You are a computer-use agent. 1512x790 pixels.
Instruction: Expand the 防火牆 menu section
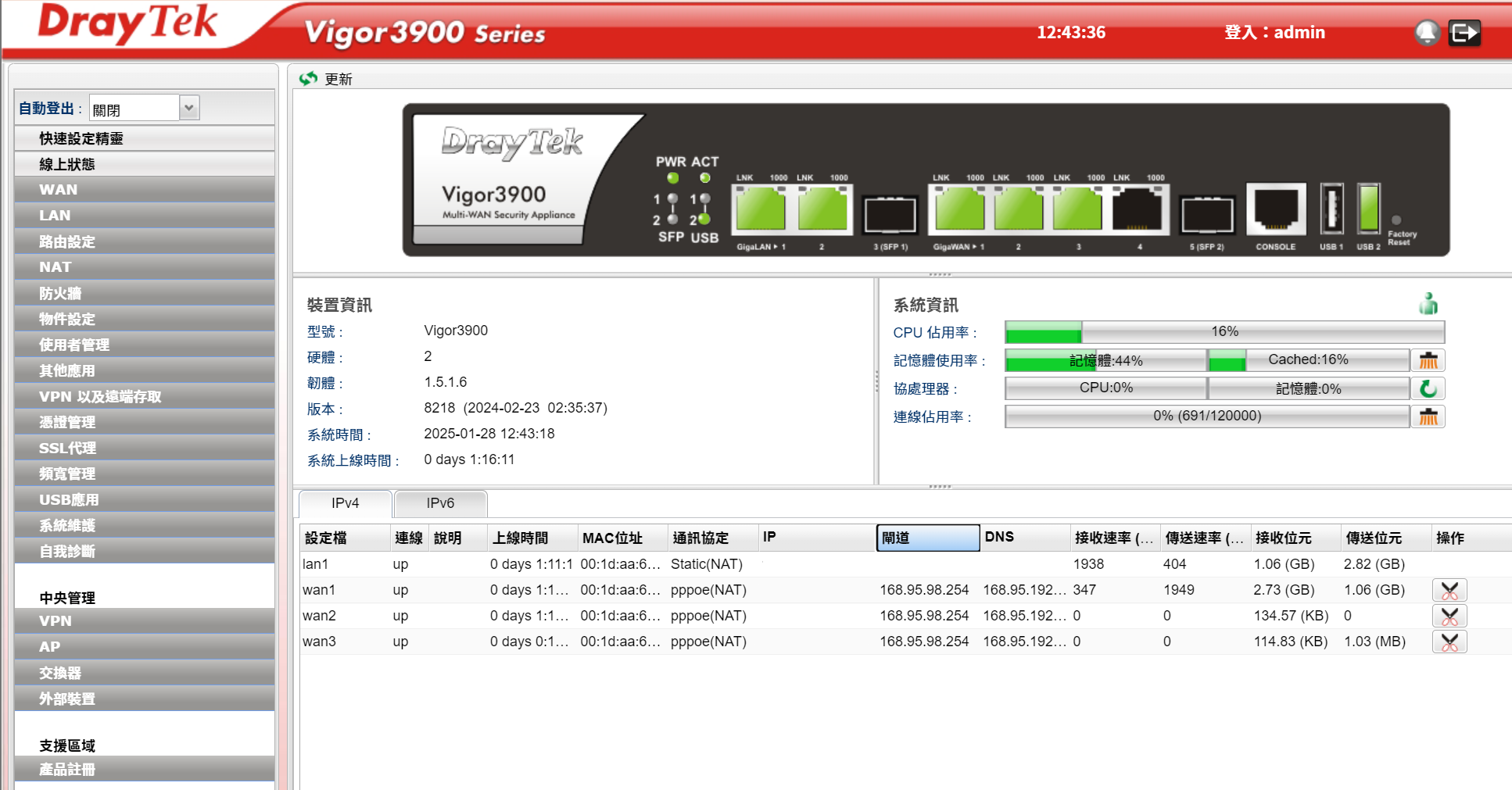144,292
